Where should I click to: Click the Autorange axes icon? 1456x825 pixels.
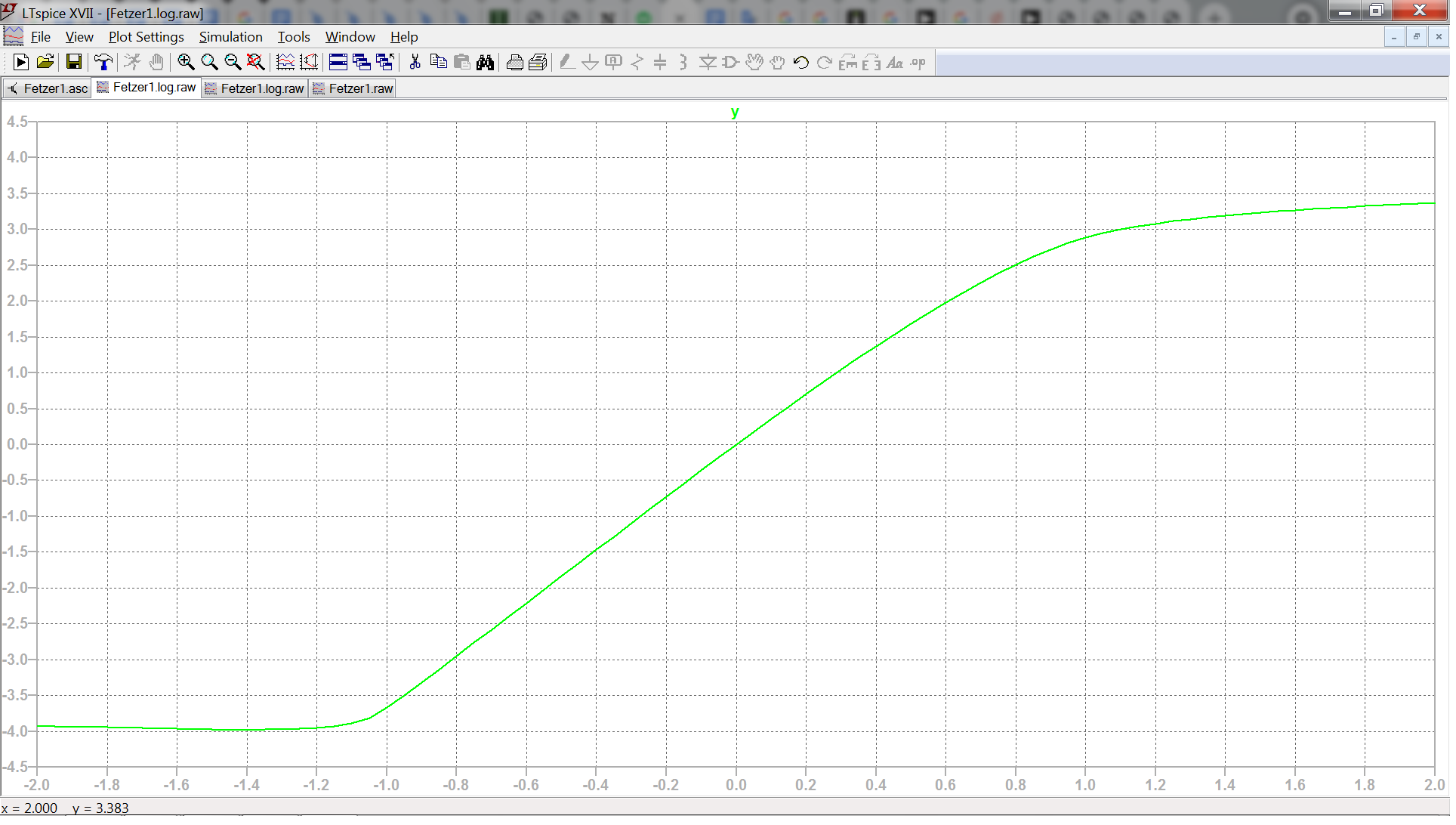click(309, 63)
